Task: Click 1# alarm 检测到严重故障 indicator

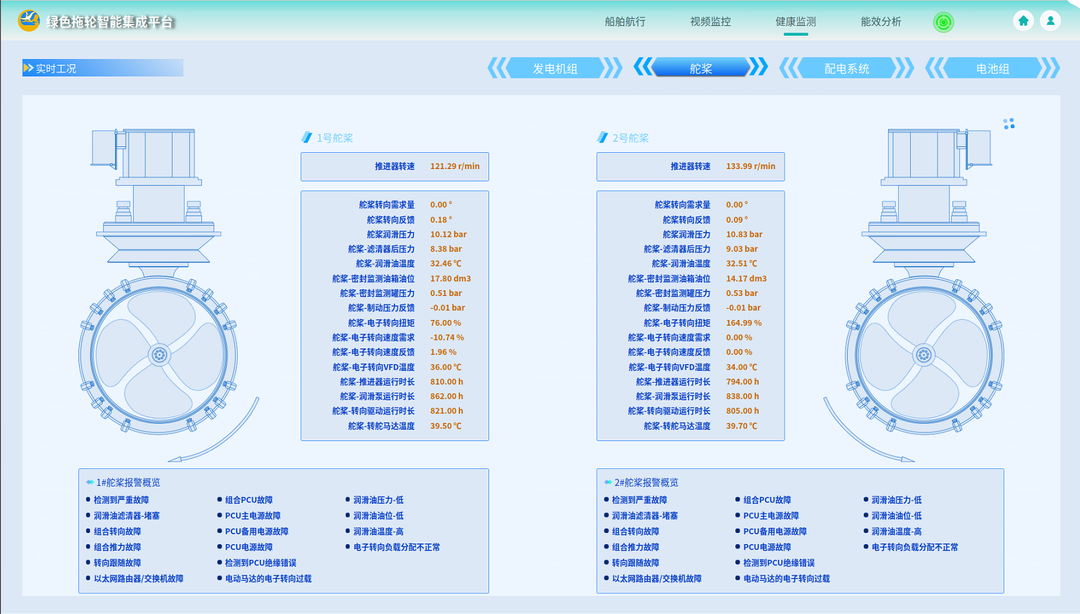Action: tap(120, 500)
